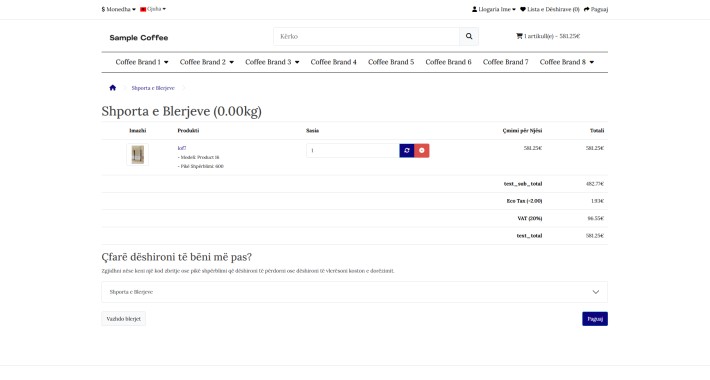Open the shopping cart summary in the header
The image size is (710, 380).
[x=548, y=36]
